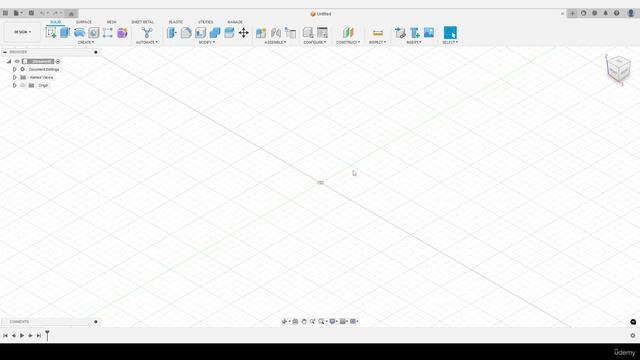Screen dimensions: 640x360
Task: Select the Fillet tool
Action: [x=186, y=33]
